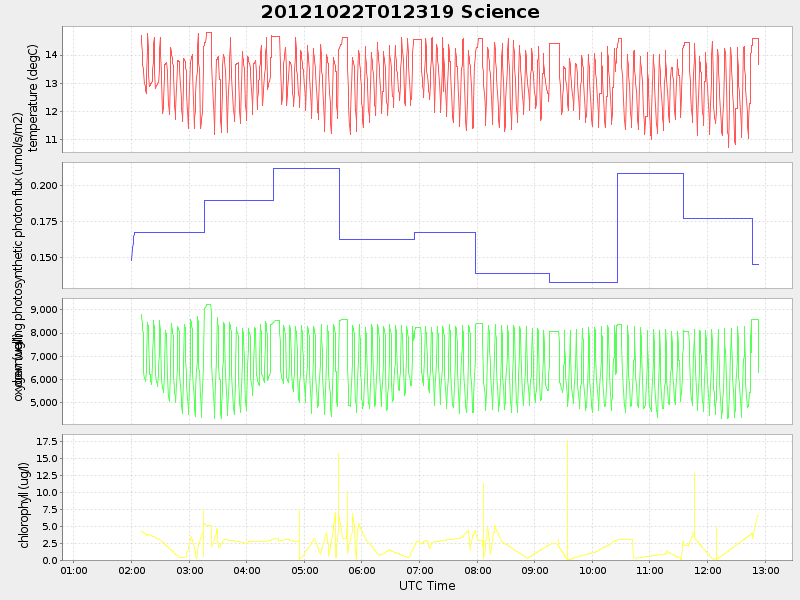Click temperature tick value 13
800x600 pixels.
[x=52, y=83]
